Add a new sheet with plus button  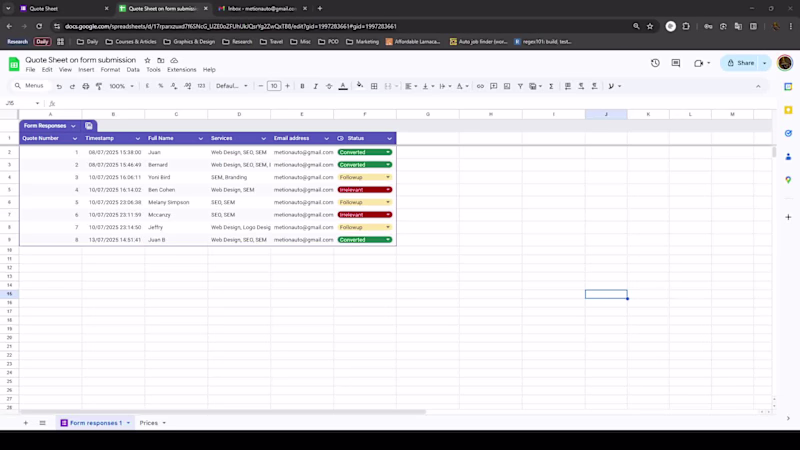tap(26, 423)
